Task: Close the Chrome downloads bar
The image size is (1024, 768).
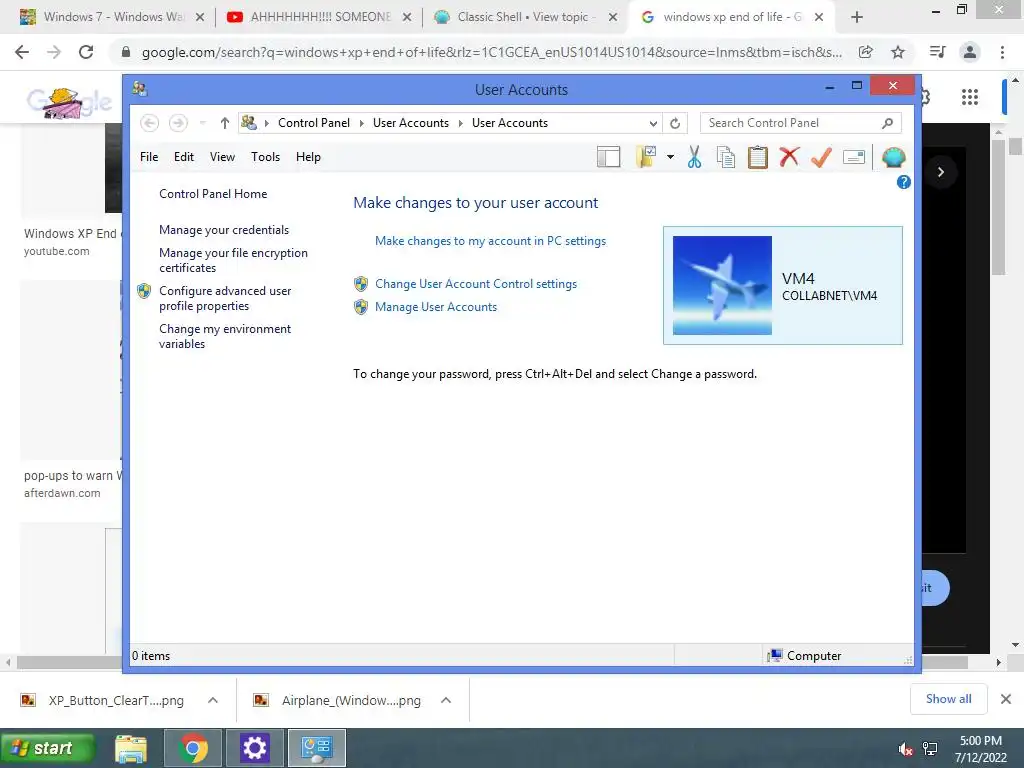Action: tap(1006, 699)
